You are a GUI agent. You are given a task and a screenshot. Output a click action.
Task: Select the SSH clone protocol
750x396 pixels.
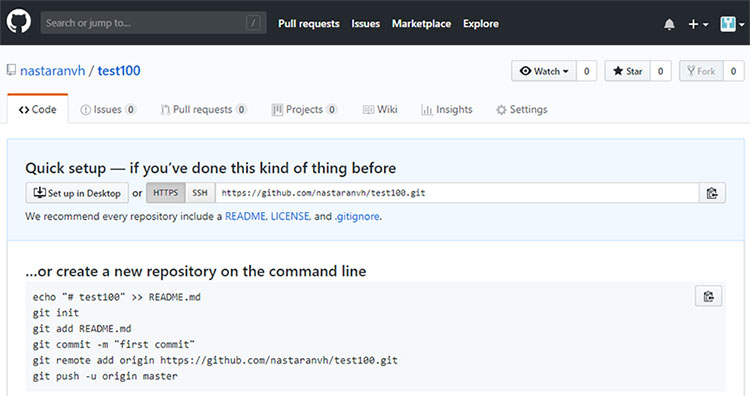pyautogui.click(x=200, y=193)
